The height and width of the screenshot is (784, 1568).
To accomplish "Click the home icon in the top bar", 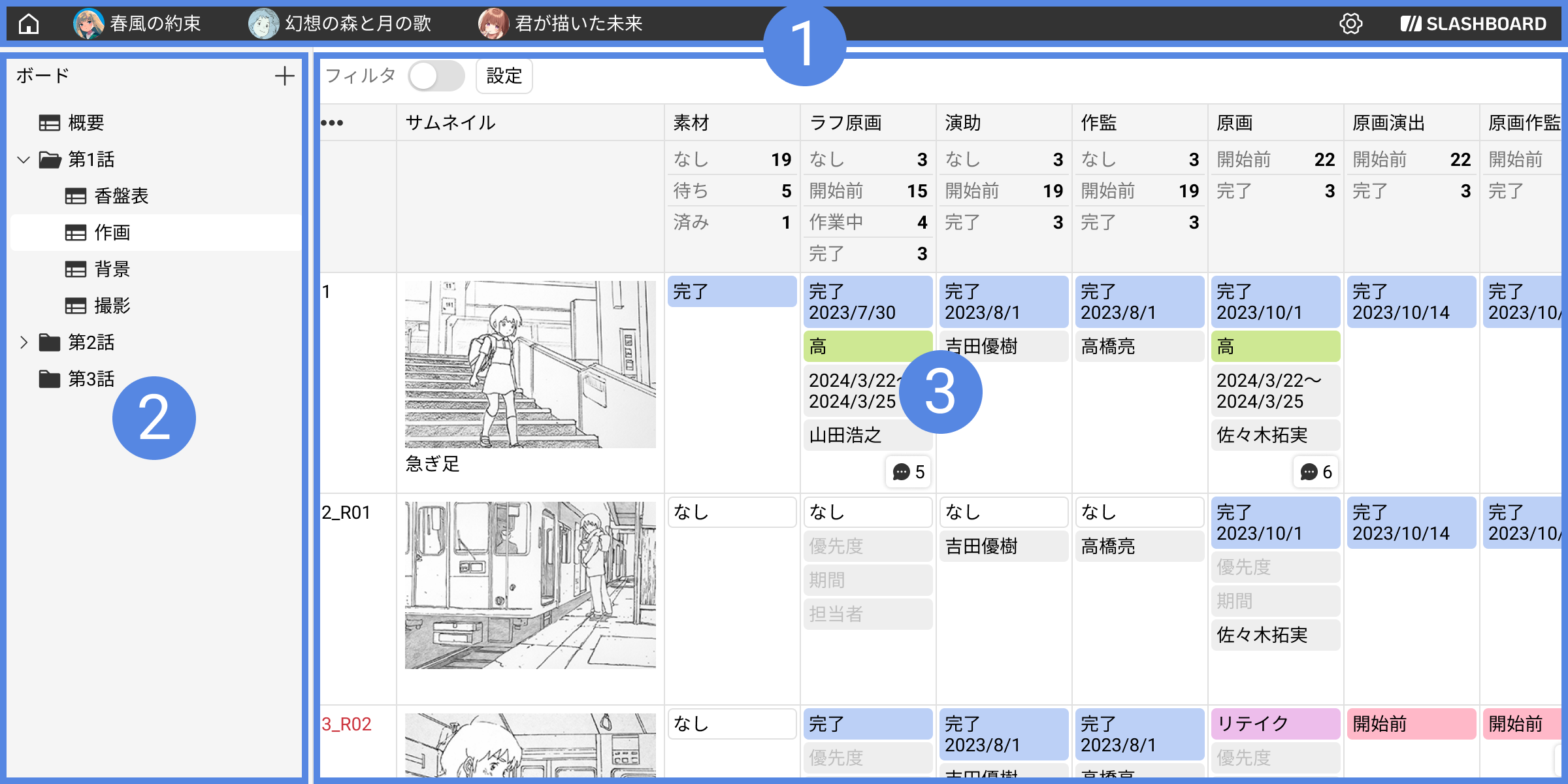I will (x=28, y=24).
